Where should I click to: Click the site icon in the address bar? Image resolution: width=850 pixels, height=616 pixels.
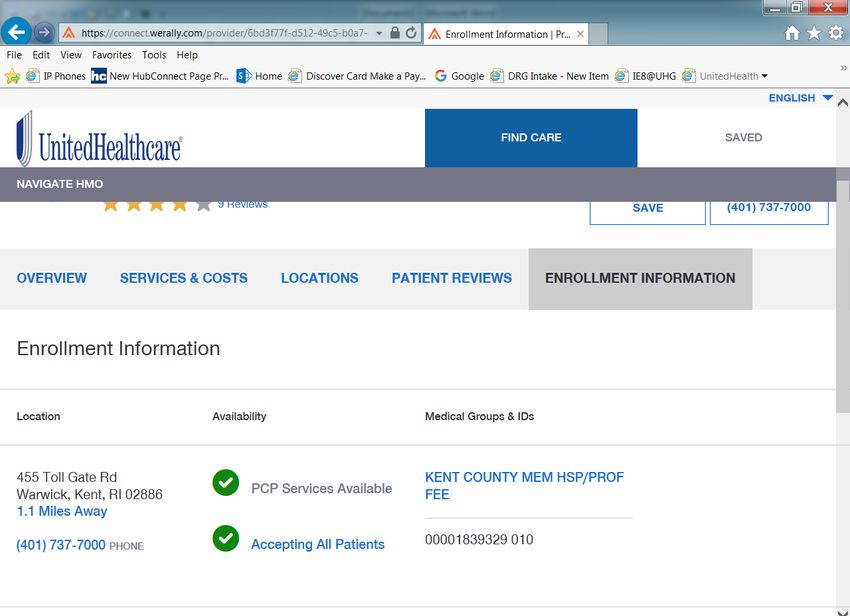[x=68, y=33]
